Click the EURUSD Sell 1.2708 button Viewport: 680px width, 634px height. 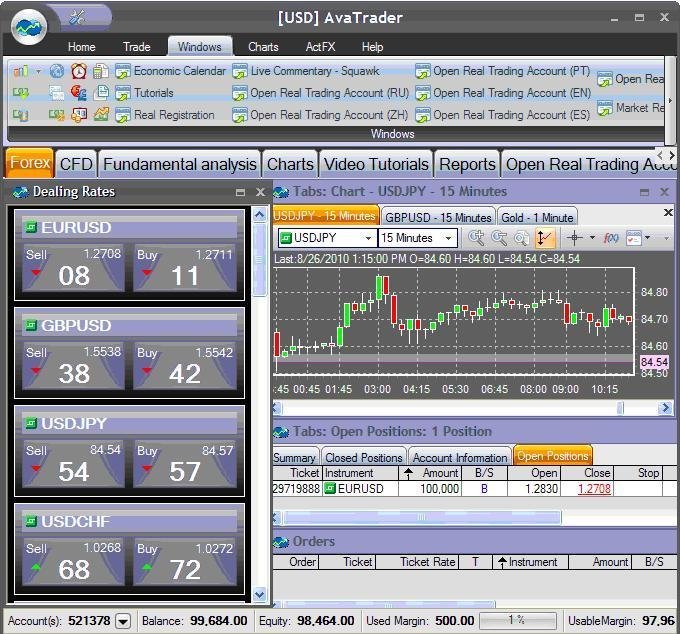click(73, 268)
